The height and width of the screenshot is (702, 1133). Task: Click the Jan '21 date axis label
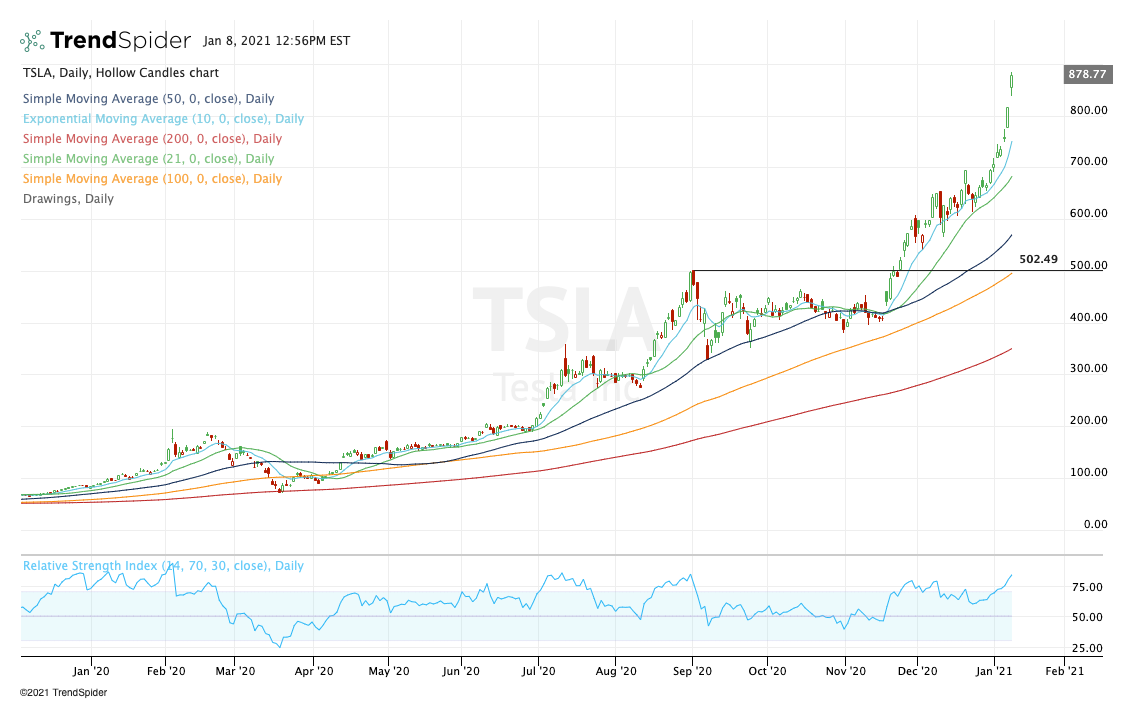pos(994,671)
